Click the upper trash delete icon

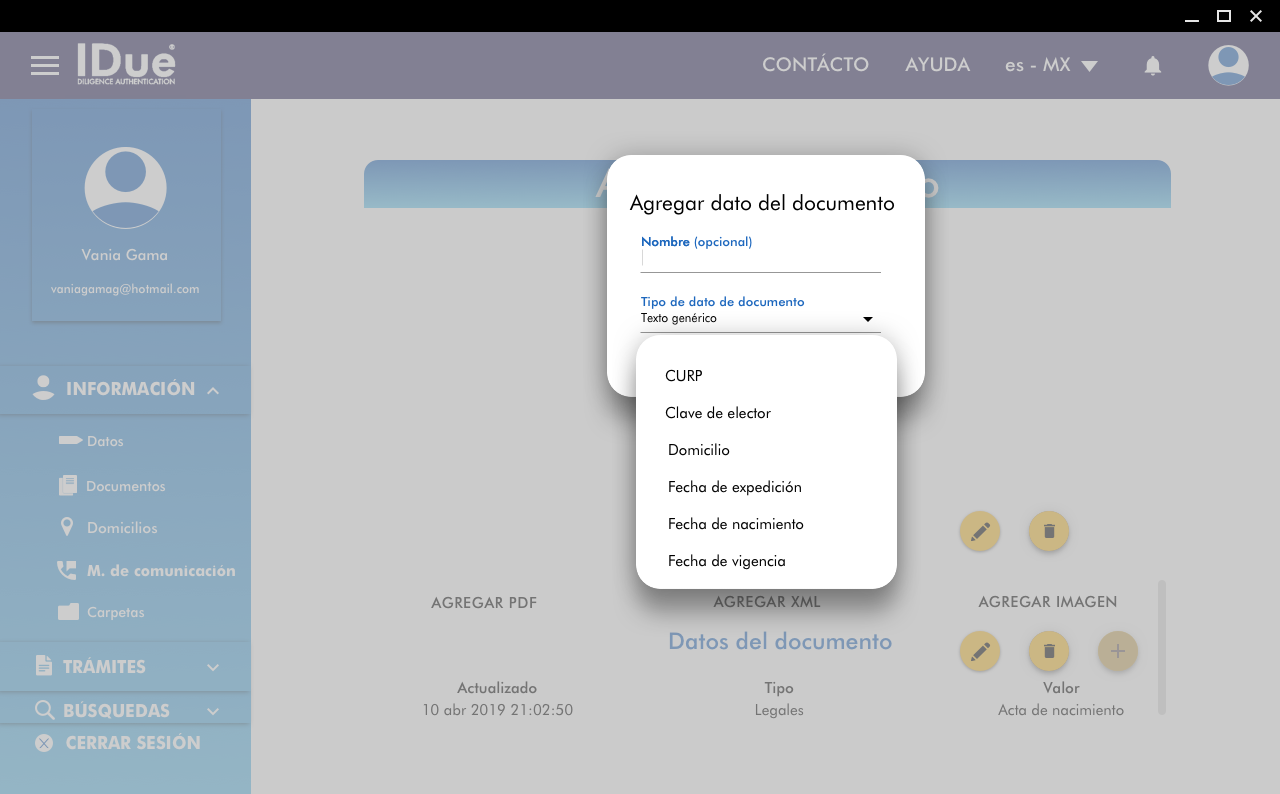[1048, 531]
